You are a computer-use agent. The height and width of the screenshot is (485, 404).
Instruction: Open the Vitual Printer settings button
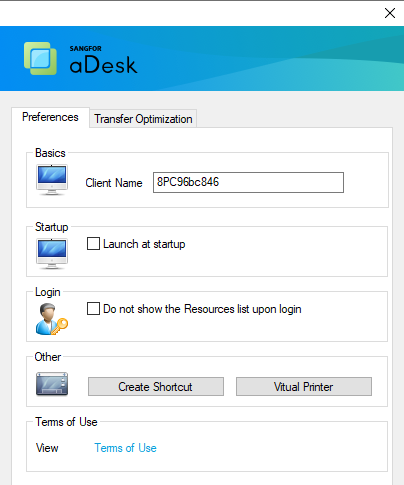(304, 387)
